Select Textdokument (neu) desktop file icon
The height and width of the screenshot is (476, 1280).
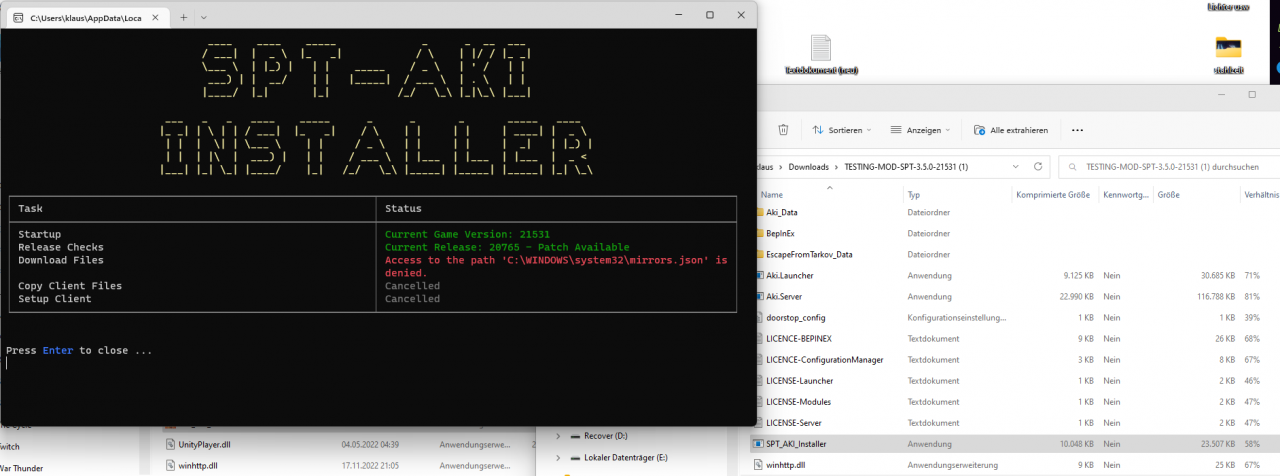[821, 47]
